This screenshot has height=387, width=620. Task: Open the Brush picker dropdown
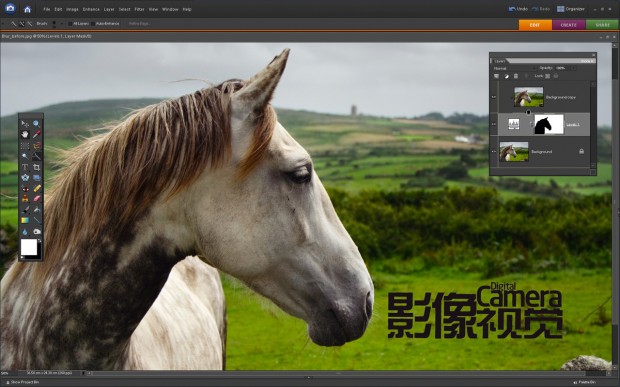point(61,24)
